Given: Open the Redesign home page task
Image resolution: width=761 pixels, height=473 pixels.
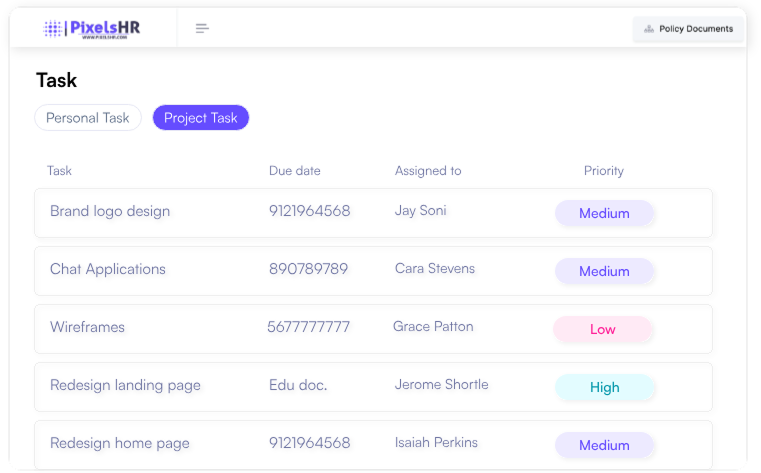Looking at the screenshot, I should (x=119, y=444).
